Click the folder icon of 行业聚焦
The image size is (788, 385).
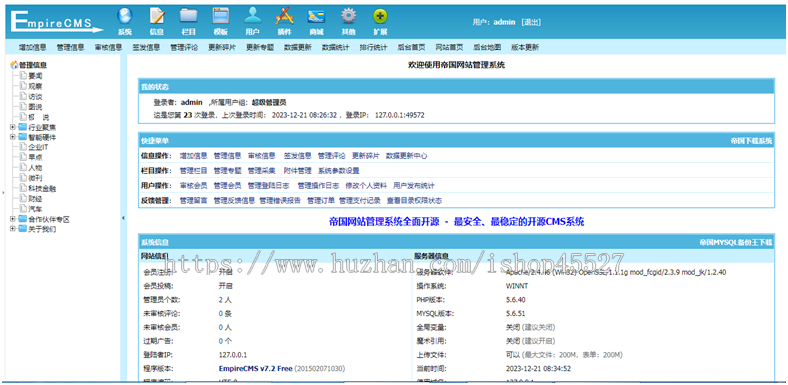point(23,127)
